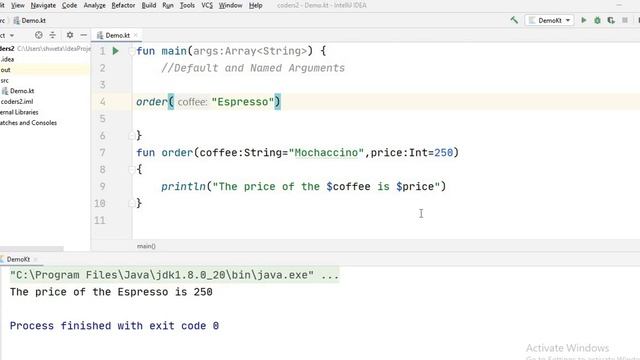The width and height of the screenshot is (640, 360).
Task: Open Project panel settings gear
Action: coord(70,35)
